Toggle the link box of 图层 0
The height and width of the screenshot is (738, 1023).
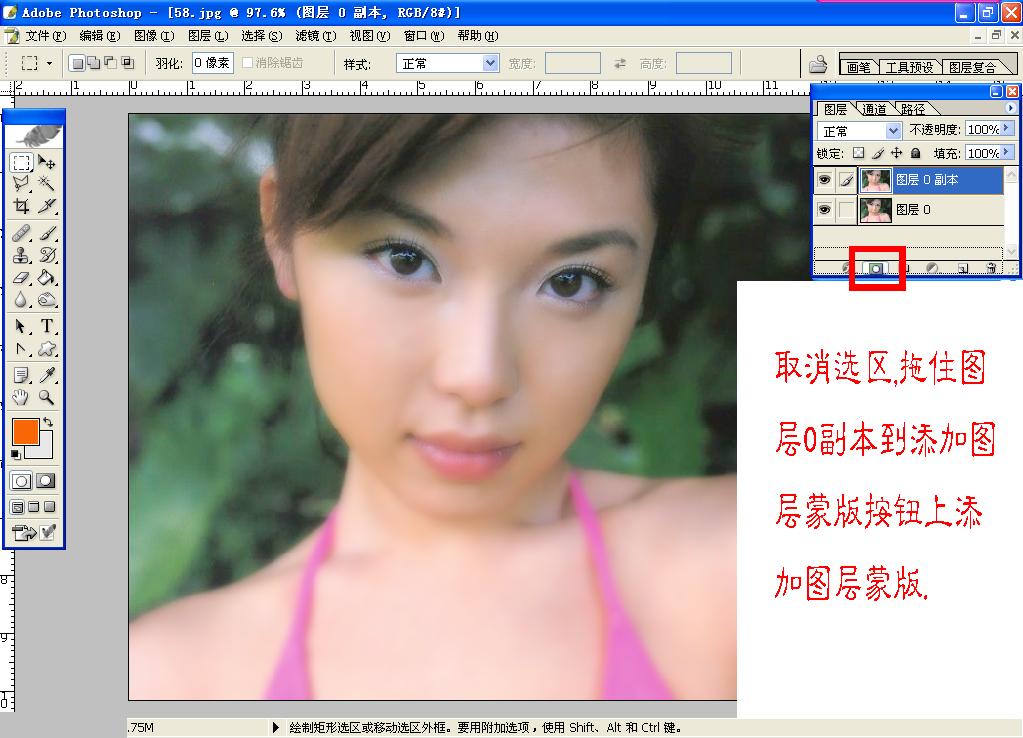click(x=846, y=209)
